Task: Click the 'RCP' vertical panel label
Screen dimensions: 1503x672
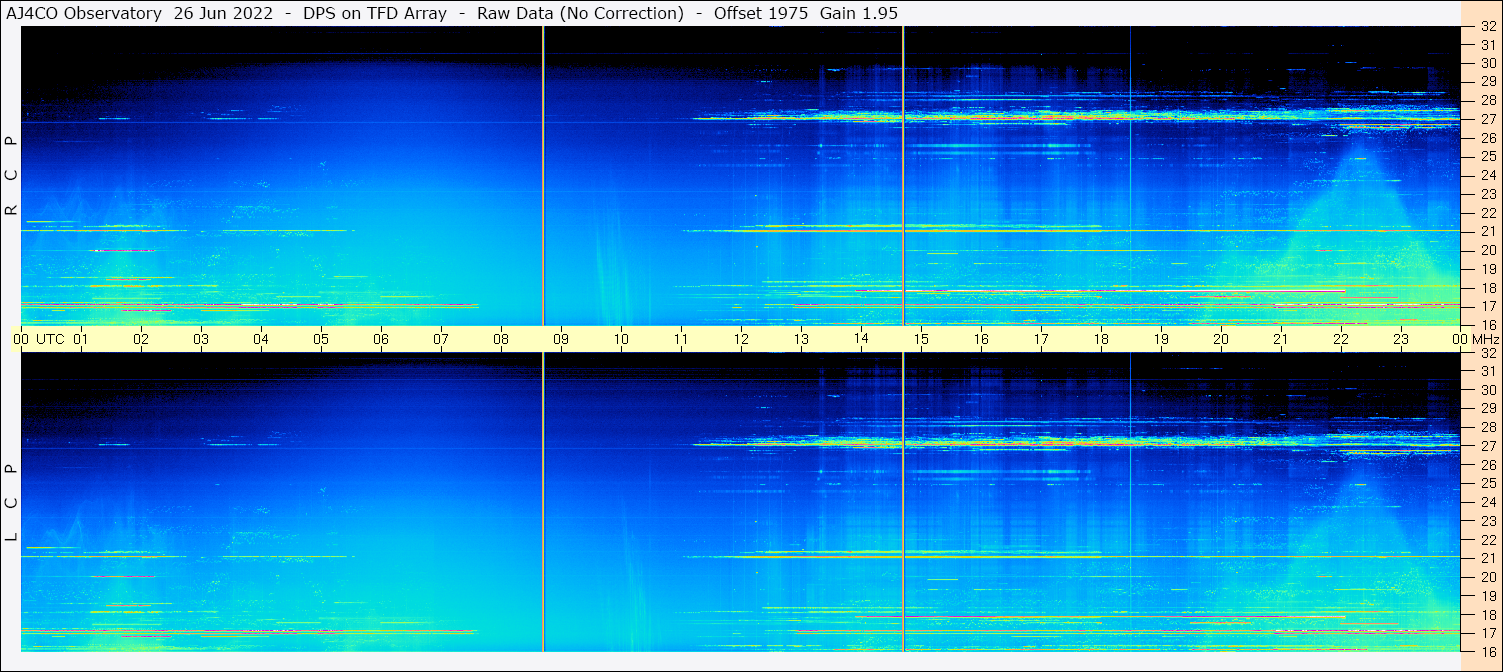Action: tap(12, 176)
